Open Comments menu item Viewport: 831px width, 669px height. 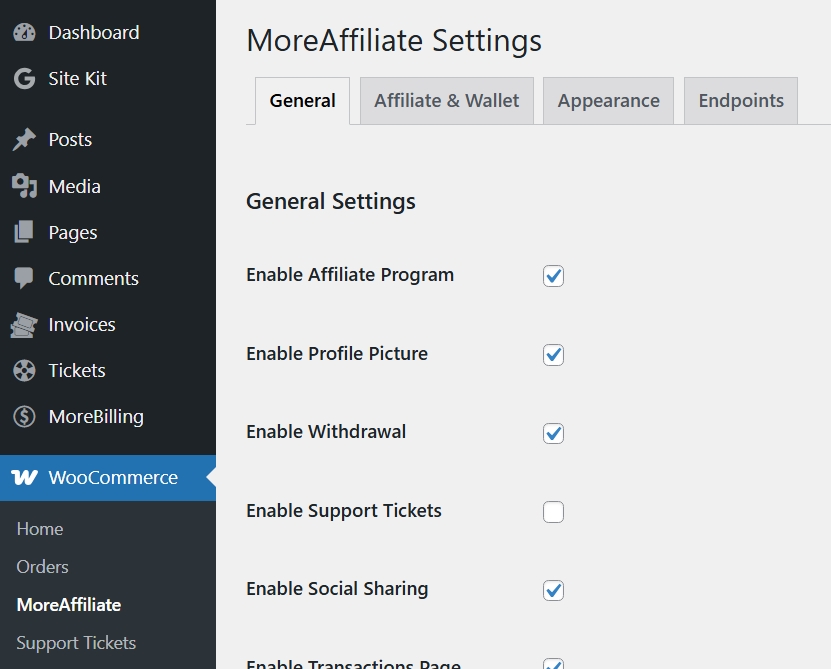coord(108,279)
